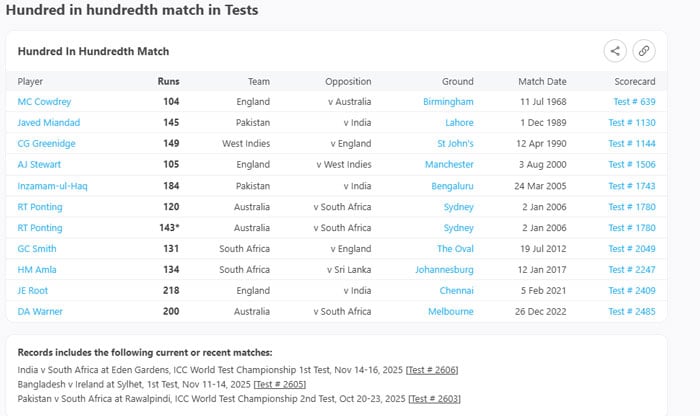The image size is (700, 416).
Task: Click the share icon button
Action: tap(615, 51)
